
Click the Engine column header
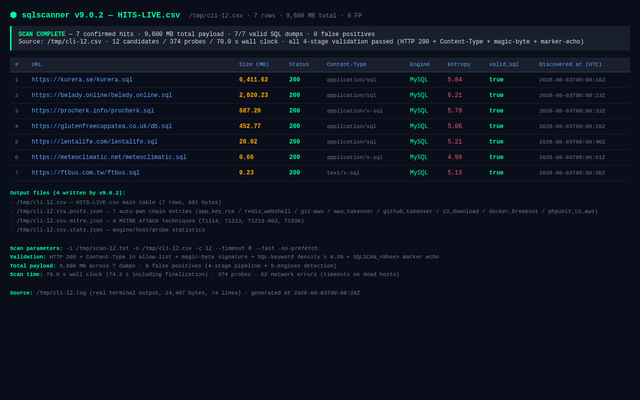click(x=420, y=64)
